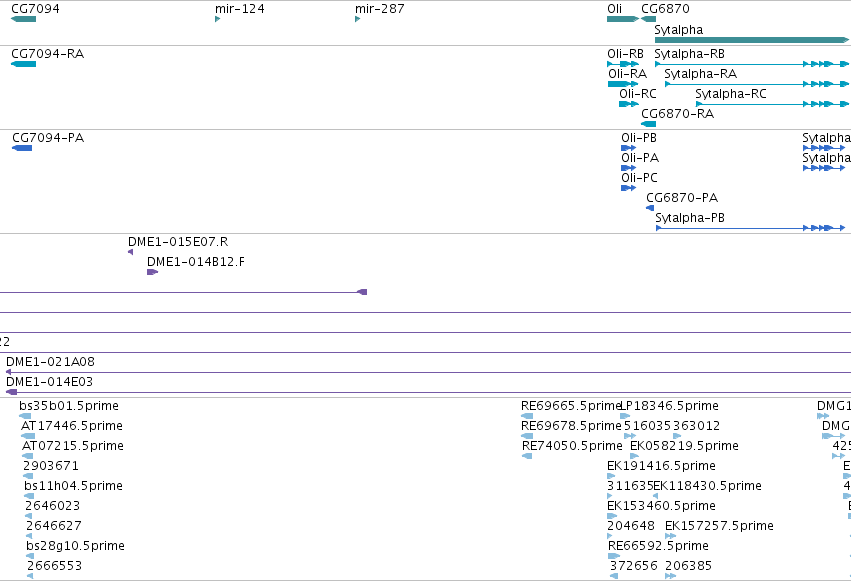Select the RE74050.5prime EST glyph
Viewport: 851px width, 581px height.
(x=527, y=456)
